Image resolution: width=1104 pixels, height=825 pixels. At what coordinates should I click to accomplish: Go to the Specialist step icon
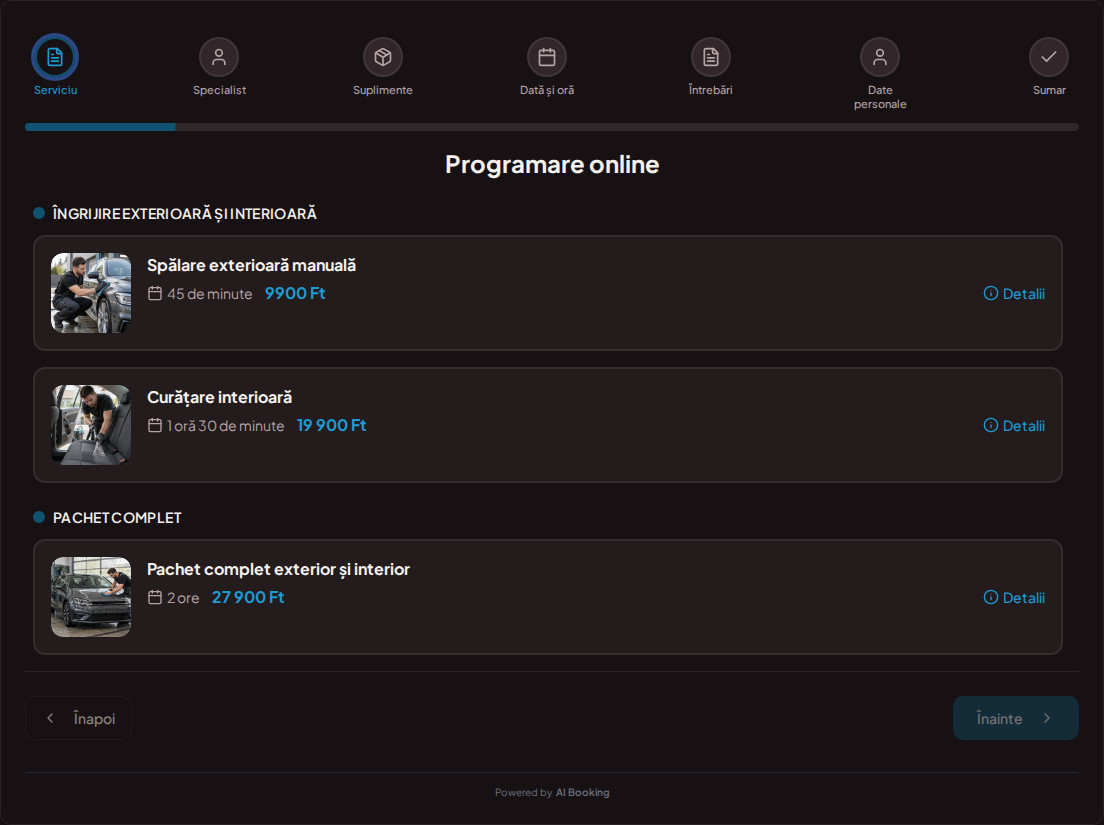pyautogui.click(x=219, y=57)
